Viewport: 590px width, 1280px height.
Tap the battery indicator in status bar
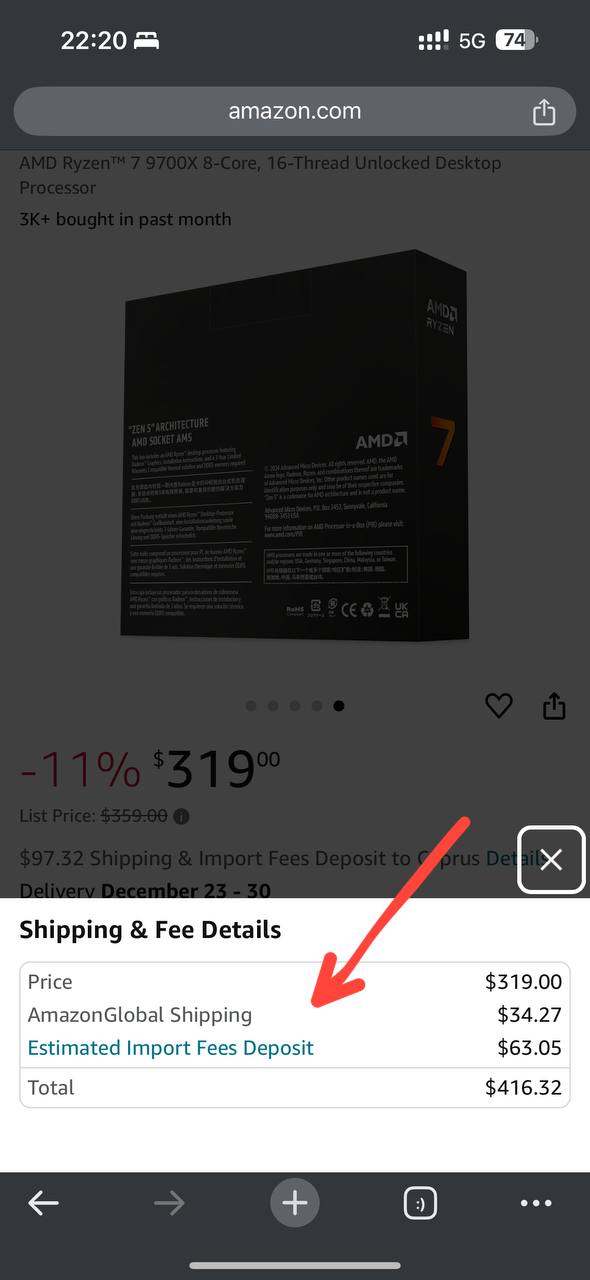tap(516, 40)
